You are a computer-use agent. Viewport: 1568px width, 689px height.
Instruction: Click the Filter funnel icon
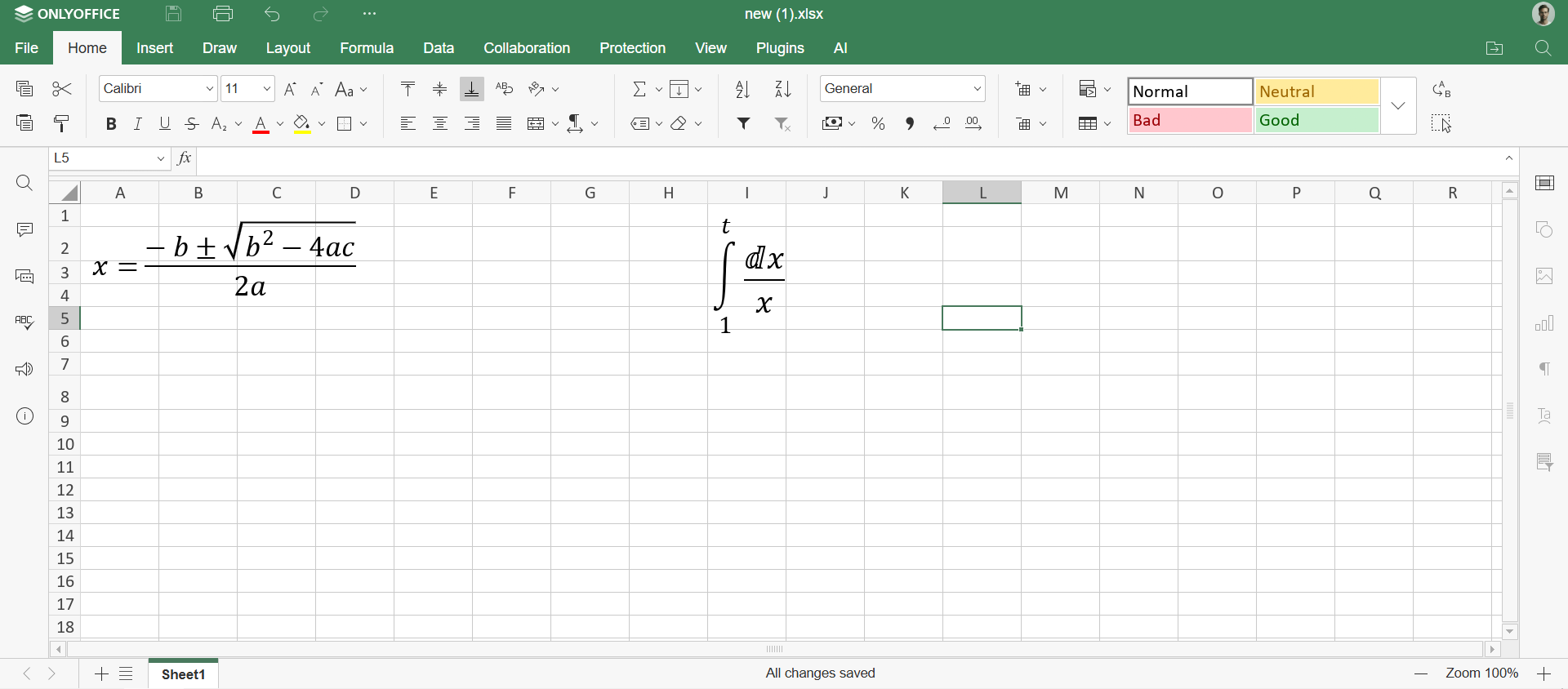click(x=744, y=124)
